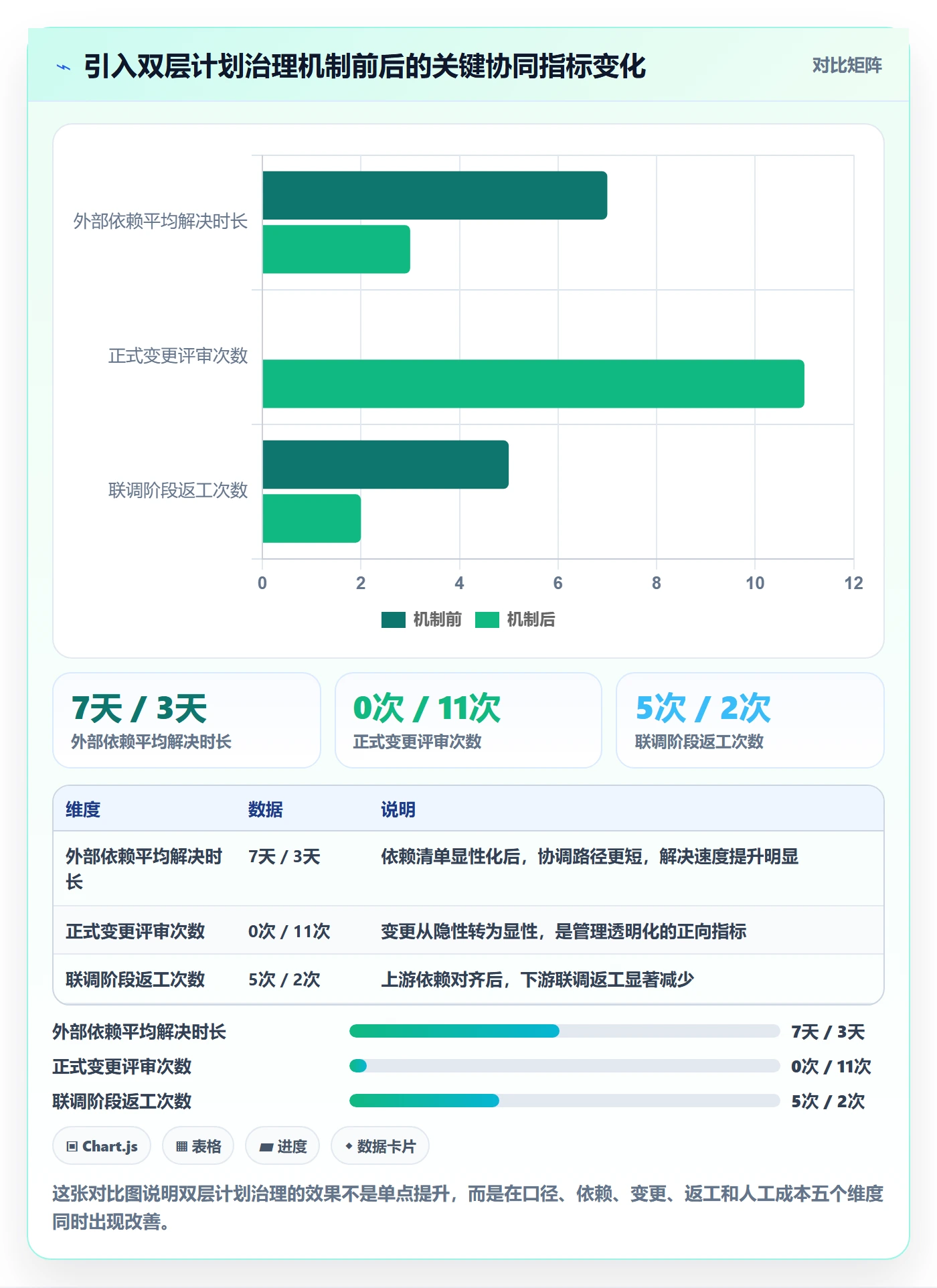Click the 外部依赖平均解决时长 progress bar
The height and width of the screenshot is (1288, 937).
564,1031
